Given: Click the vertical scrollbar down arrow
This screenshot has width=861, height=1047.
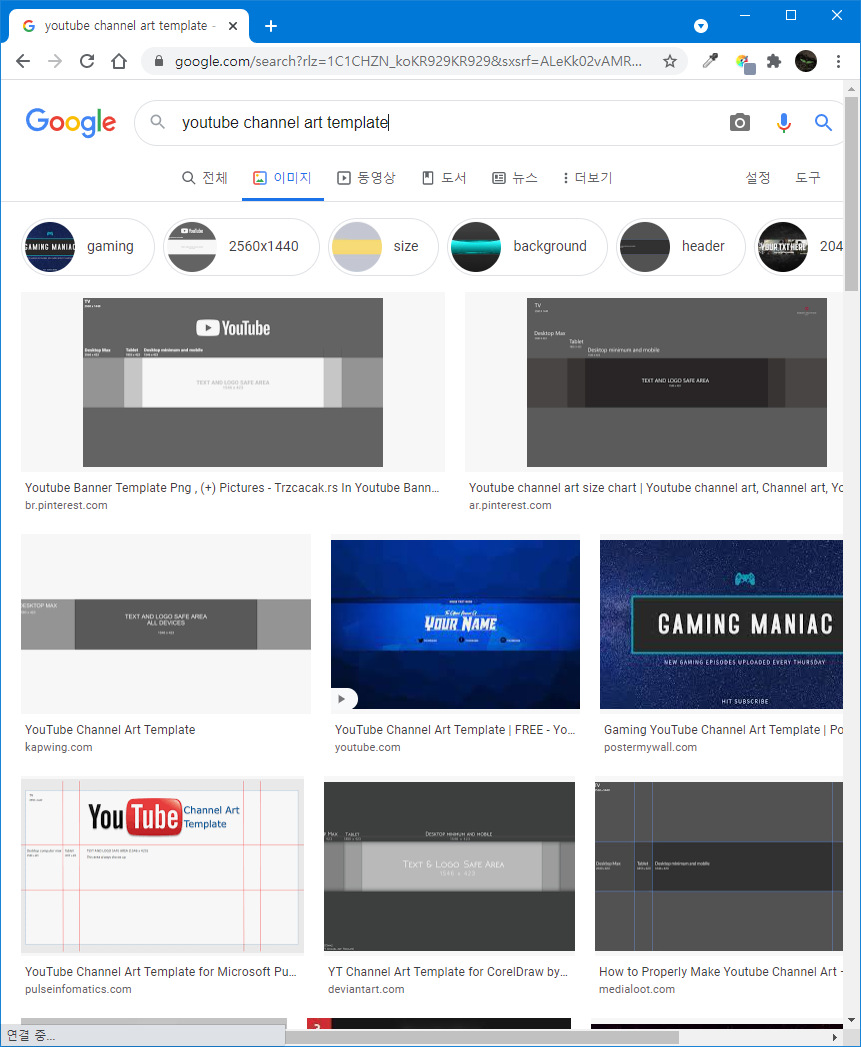Looking at the screenshot, I should [x=851, y=1020].
